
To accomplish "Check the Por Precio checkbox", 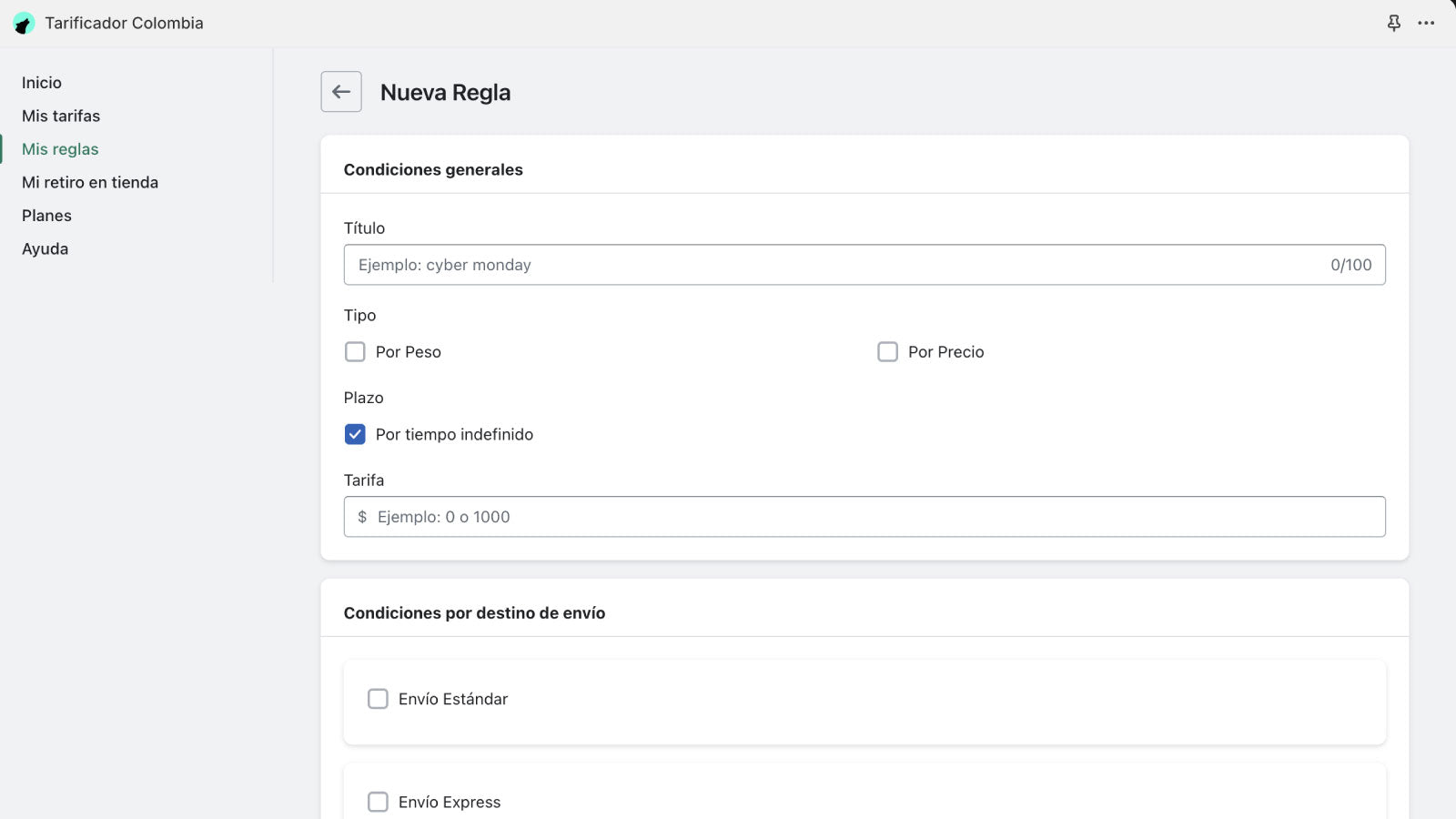I will (887, 352).
